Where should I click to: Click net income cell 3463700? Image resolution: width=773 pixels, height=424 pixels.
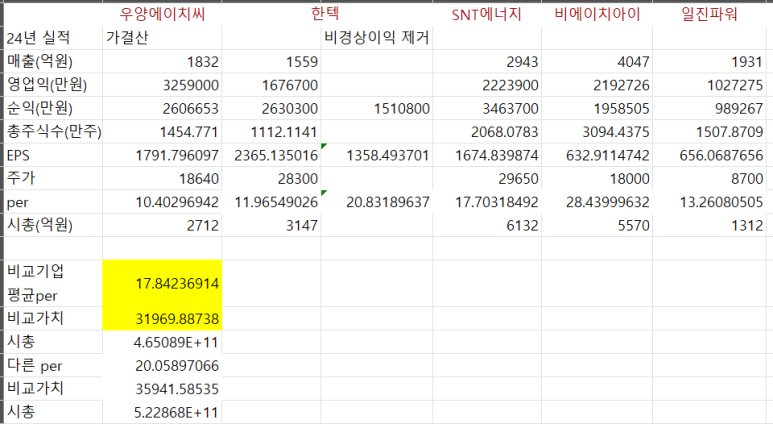(x=487, y=108)
